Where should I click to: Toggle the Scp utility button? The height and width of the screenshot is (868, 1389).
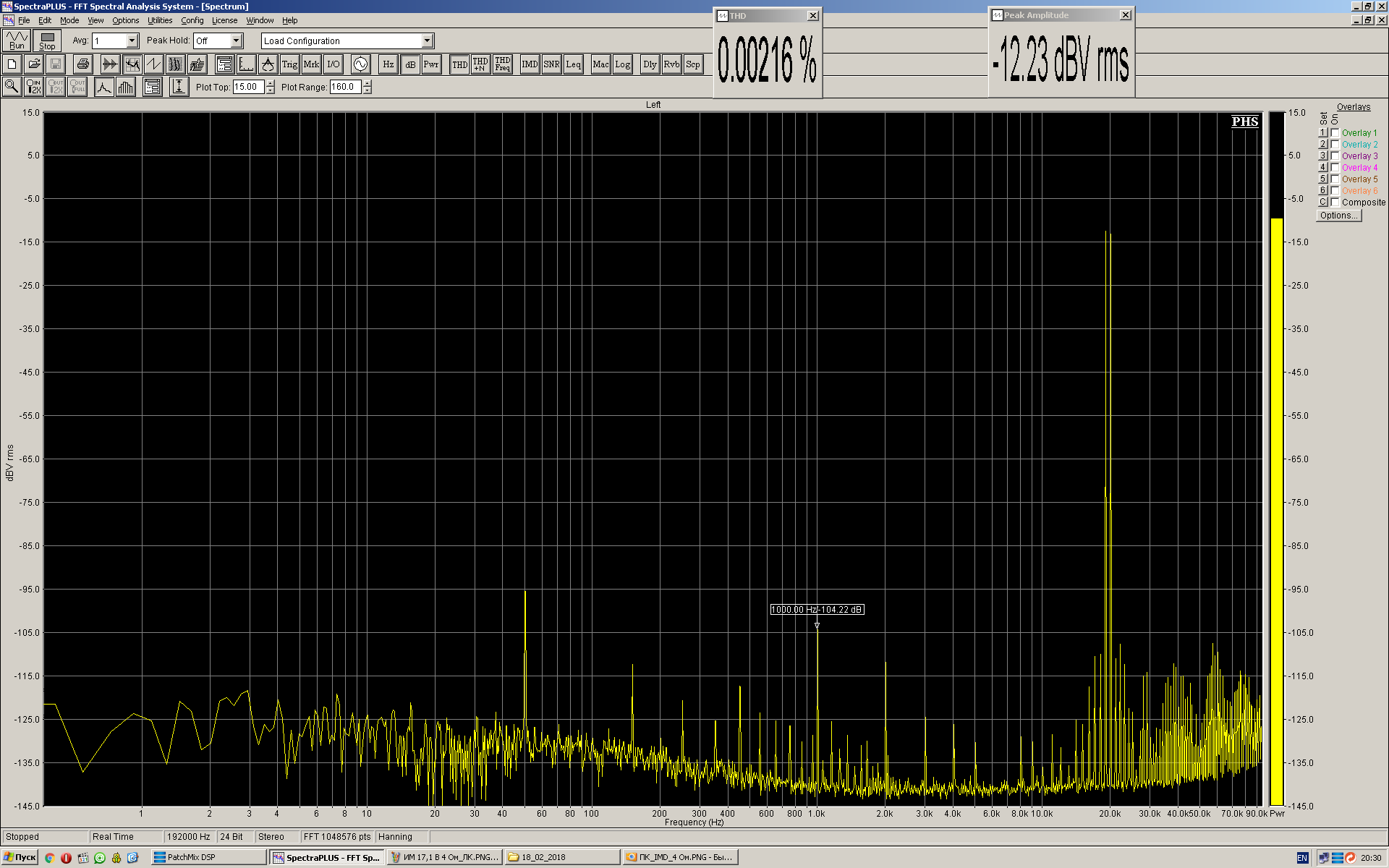point(693,64)
